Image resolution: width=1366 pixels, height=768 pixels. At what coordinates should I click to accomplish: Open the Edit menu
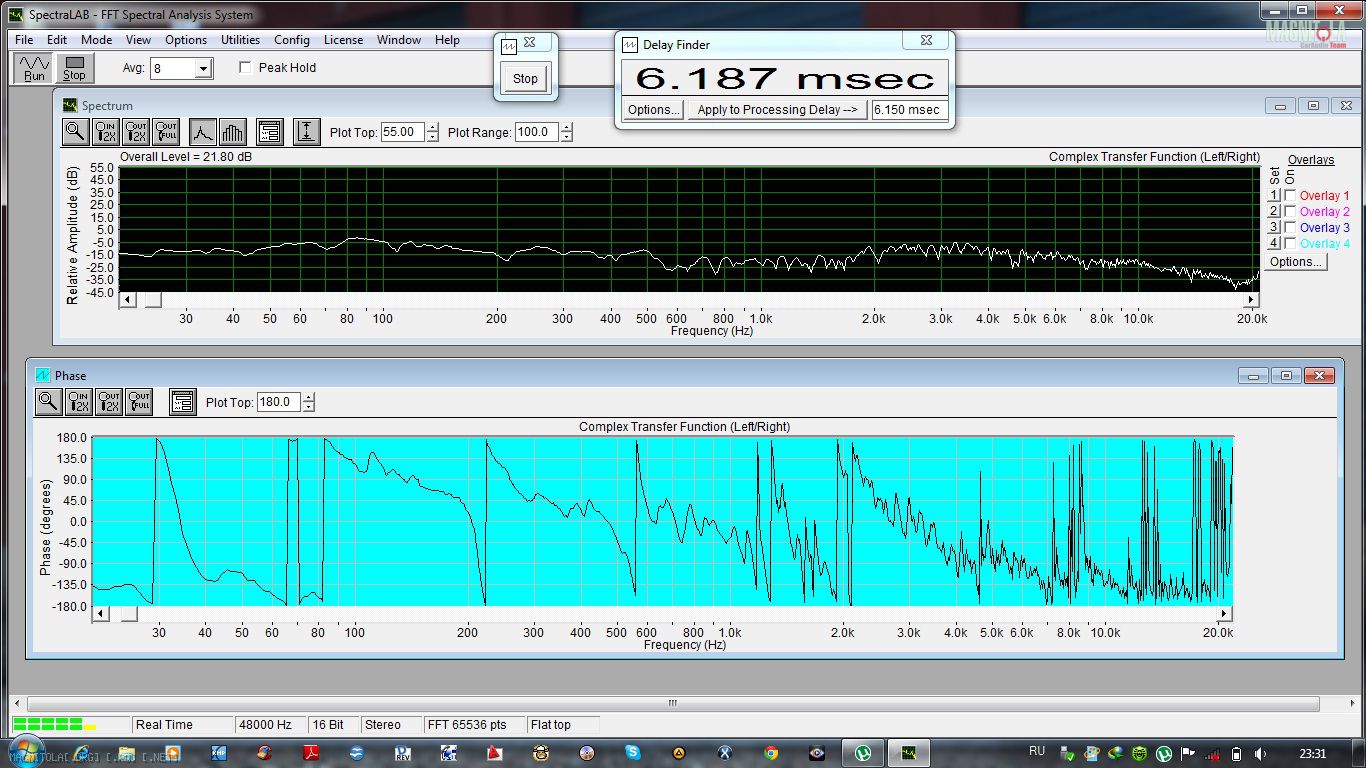pyautogui.click(x=57, y=40)
